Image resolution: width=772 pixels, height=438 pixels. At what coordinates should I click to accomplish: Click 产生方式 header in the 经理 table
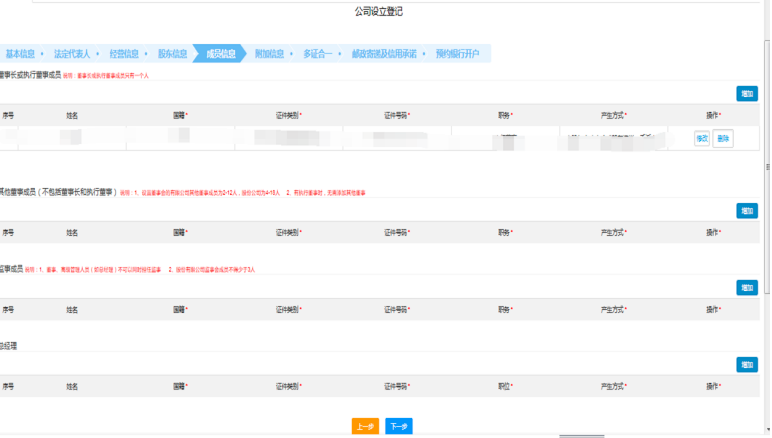[613, 386]
